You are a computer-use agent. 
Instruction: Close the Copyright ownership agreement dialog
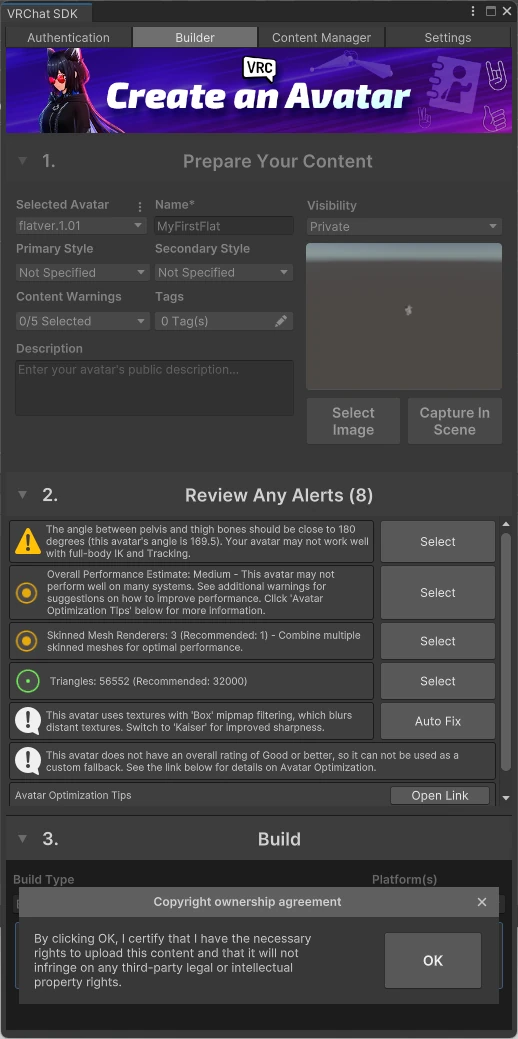[x=482, y=902]
